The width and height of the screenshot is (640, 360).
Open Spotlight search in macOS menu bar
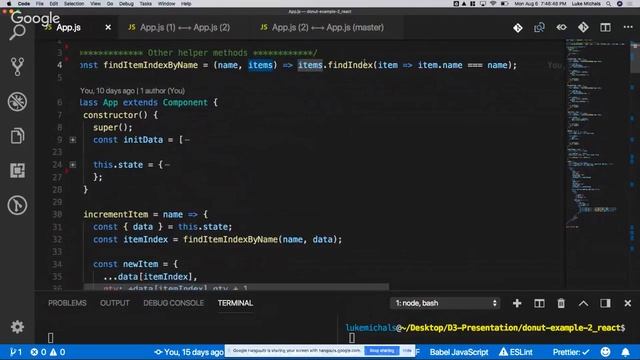609,4
